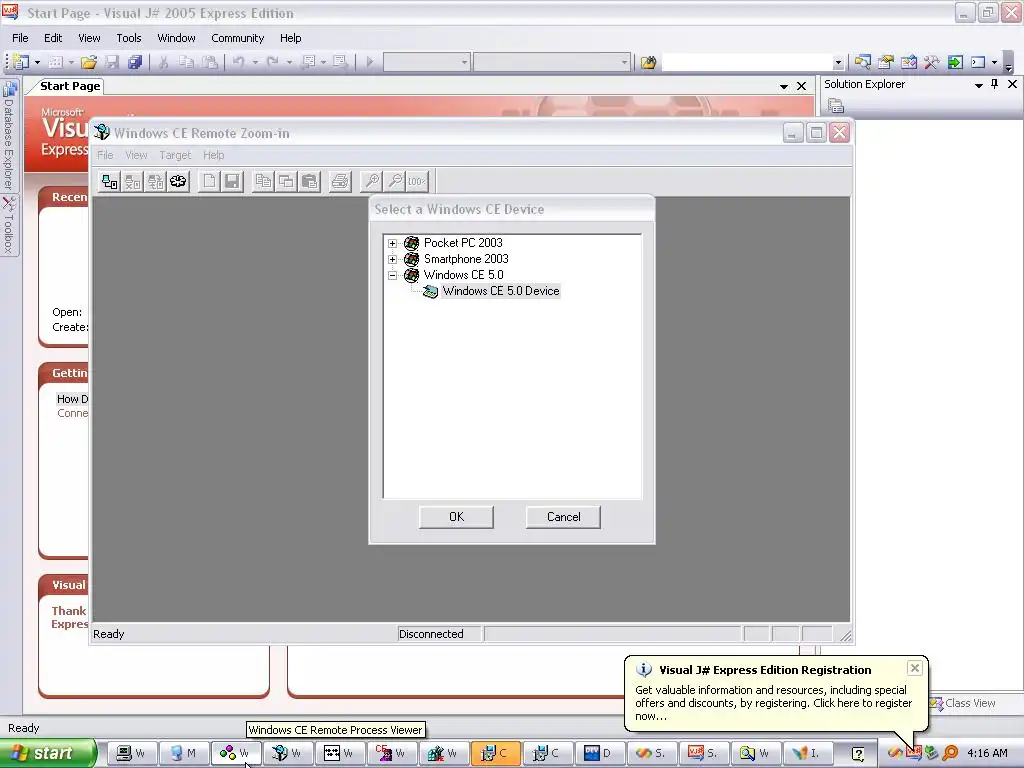Click the Find in Files icon

point(648,62)
